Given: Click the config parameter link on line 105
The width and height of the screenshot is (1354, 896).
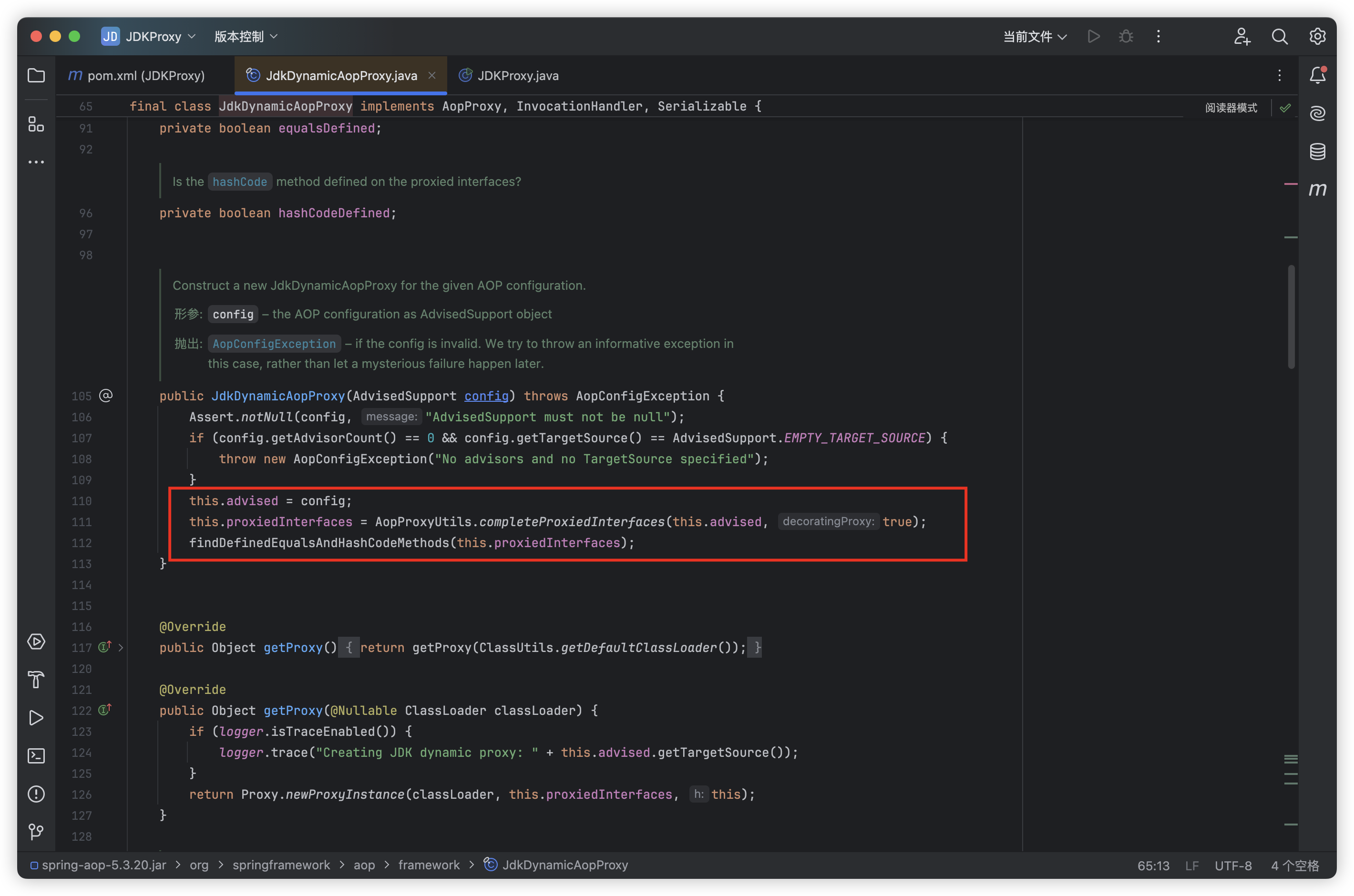Looking at the screenshot, I should [486, 396].
